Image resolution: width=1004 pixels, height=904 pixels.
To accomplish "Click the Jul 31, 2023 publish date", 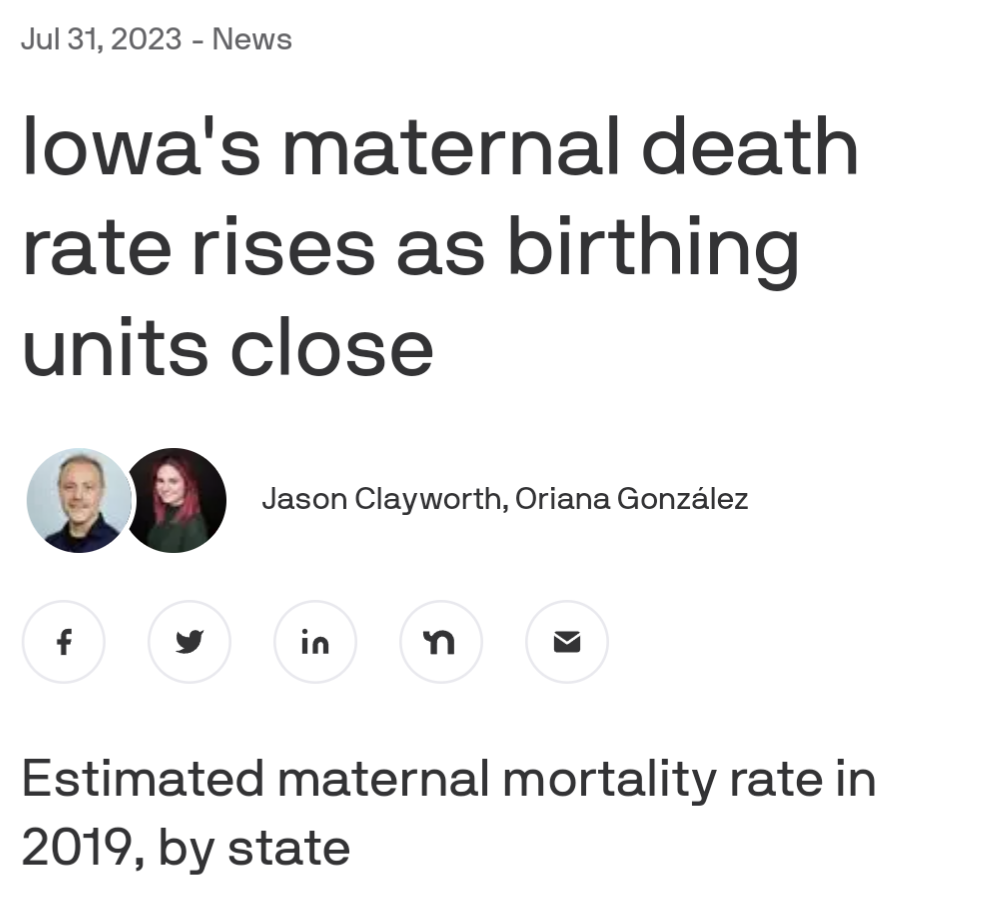I will pyautogui.click(x=101, y=39).
